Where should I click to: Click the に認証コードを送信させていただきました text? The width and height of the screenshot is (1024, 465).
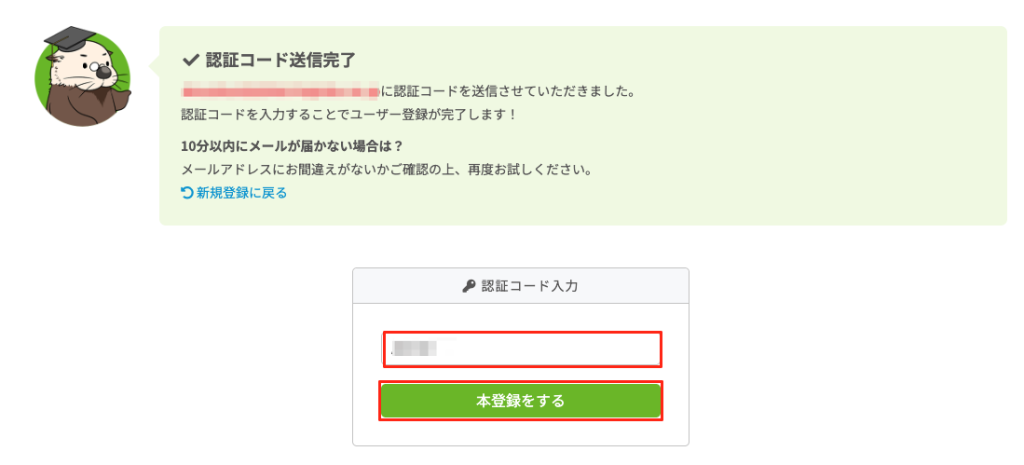point(508,92)
